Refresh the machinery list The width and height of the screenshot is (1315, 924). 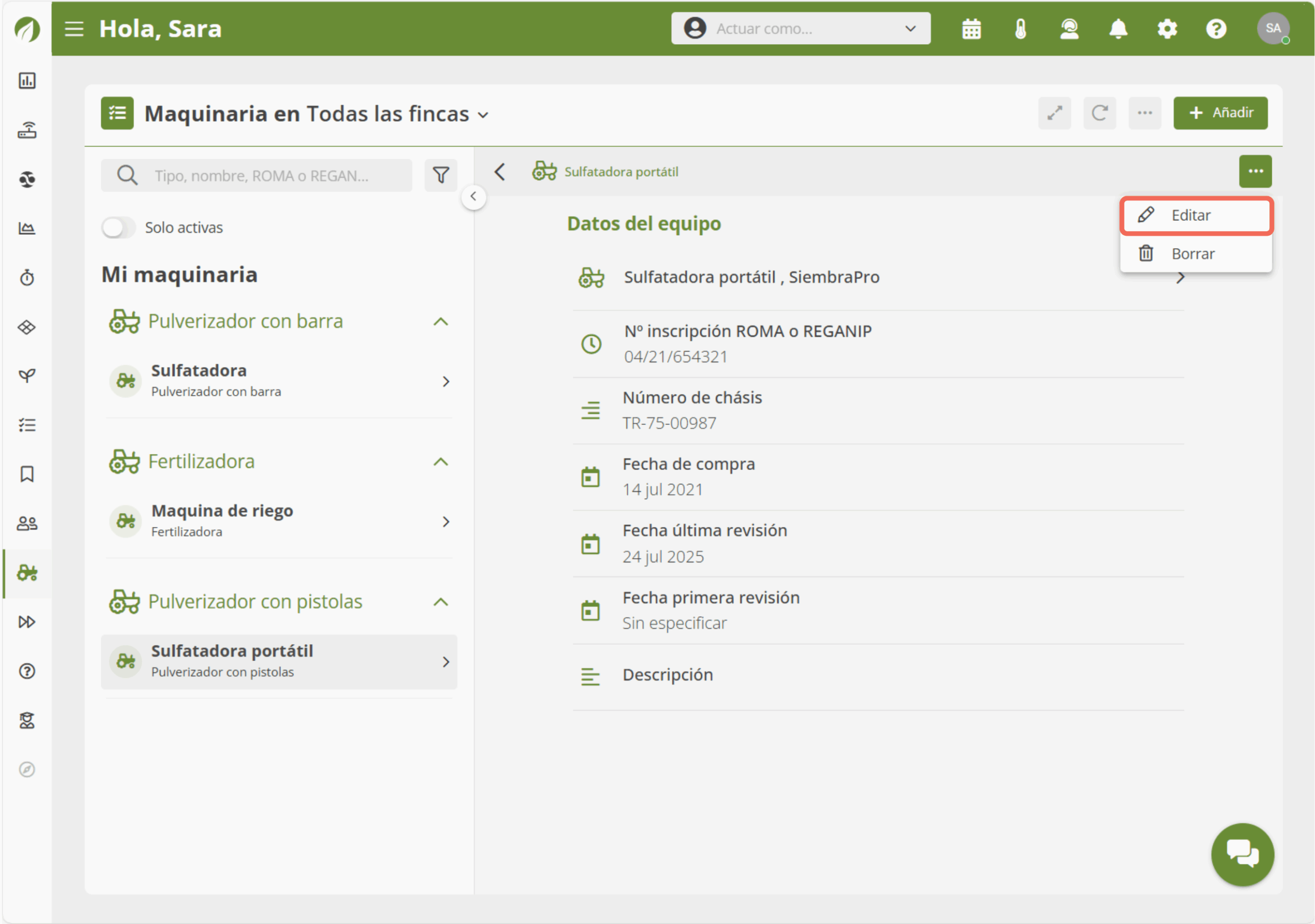[1099, 113]
